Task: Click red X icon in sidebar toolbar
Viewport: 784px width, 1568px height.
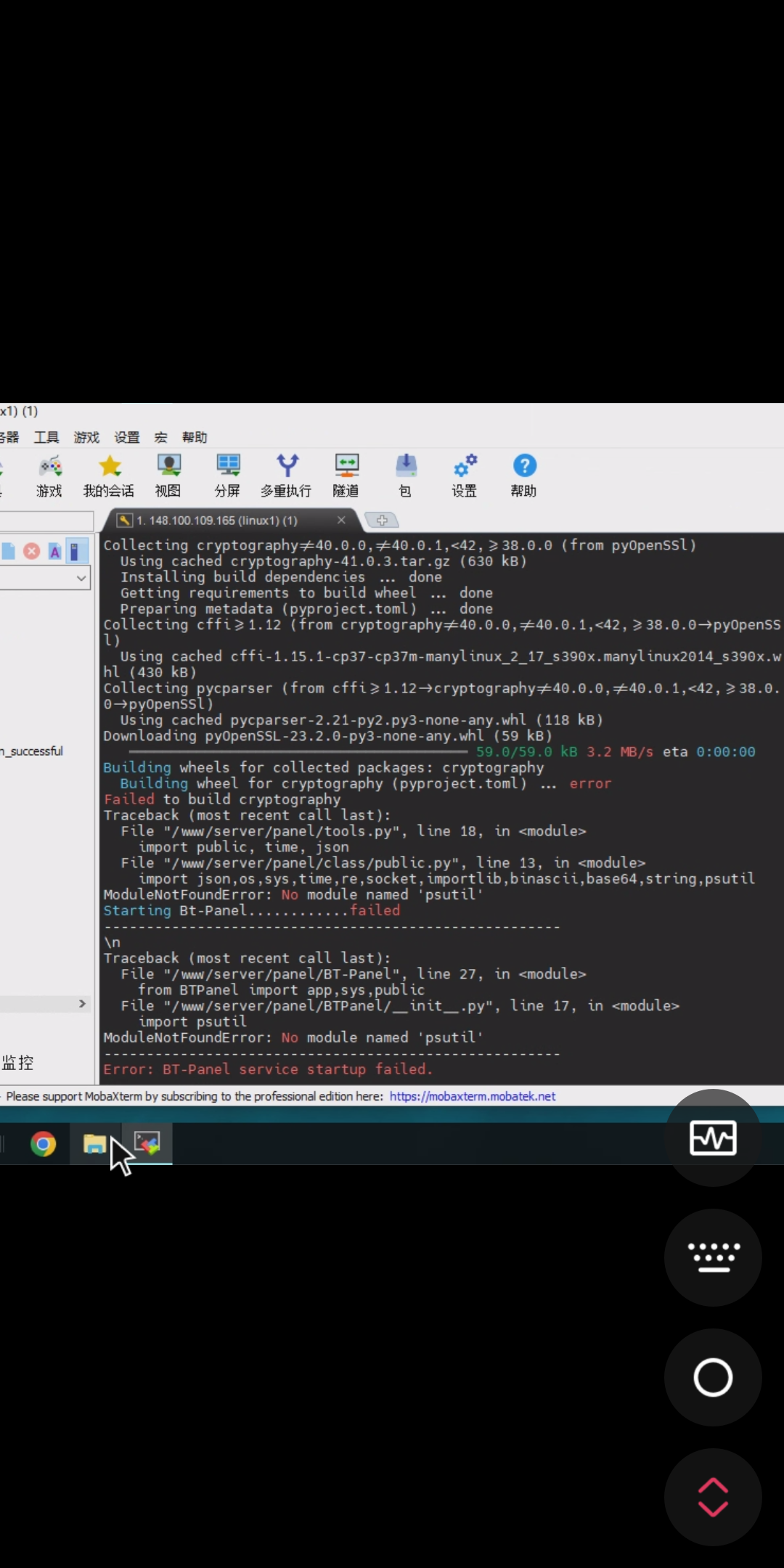Action: pyautogui.click(x=31, y=551)
